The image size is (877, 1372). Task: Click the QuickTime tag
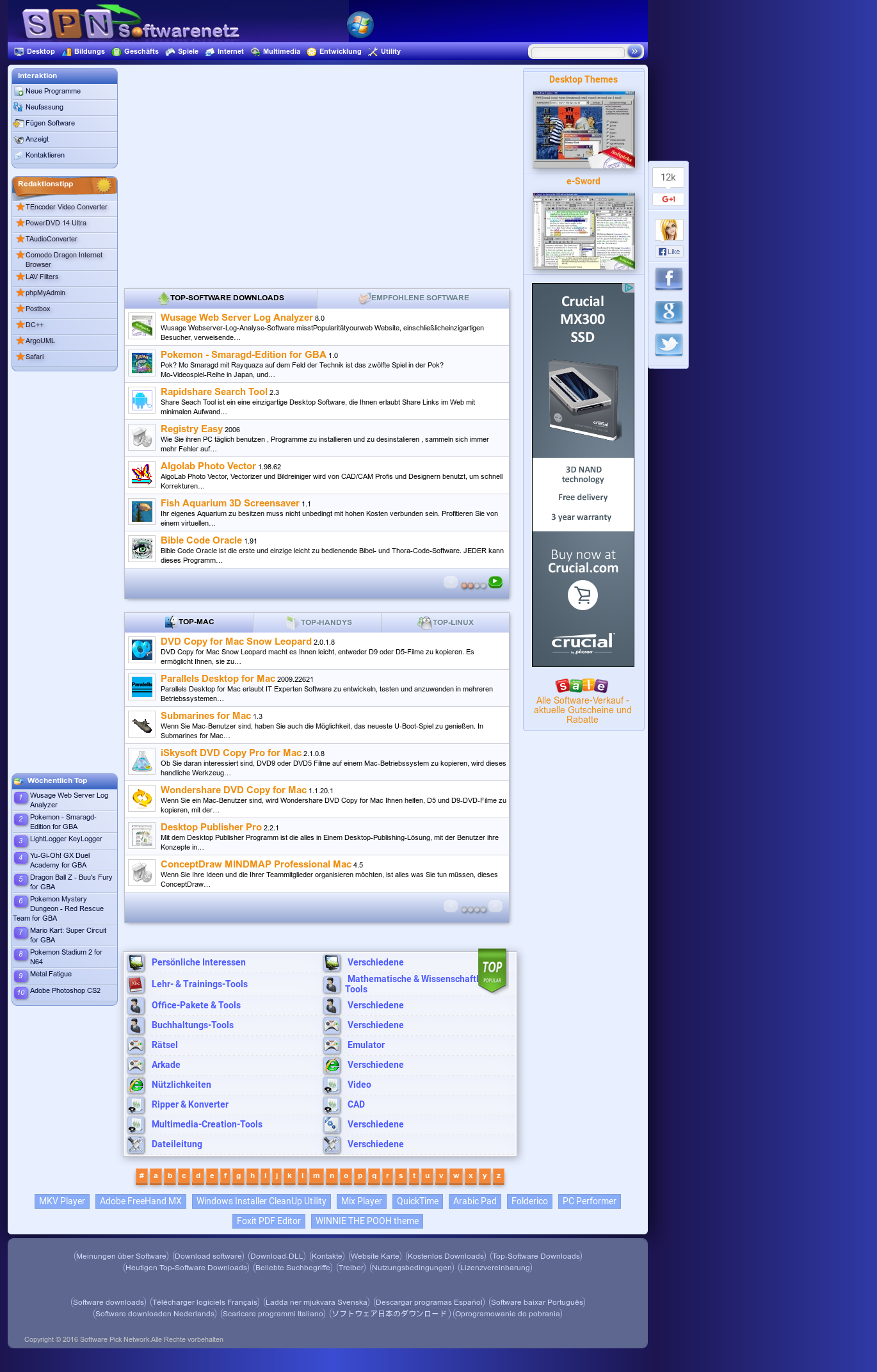click(x=417, y=1201)
